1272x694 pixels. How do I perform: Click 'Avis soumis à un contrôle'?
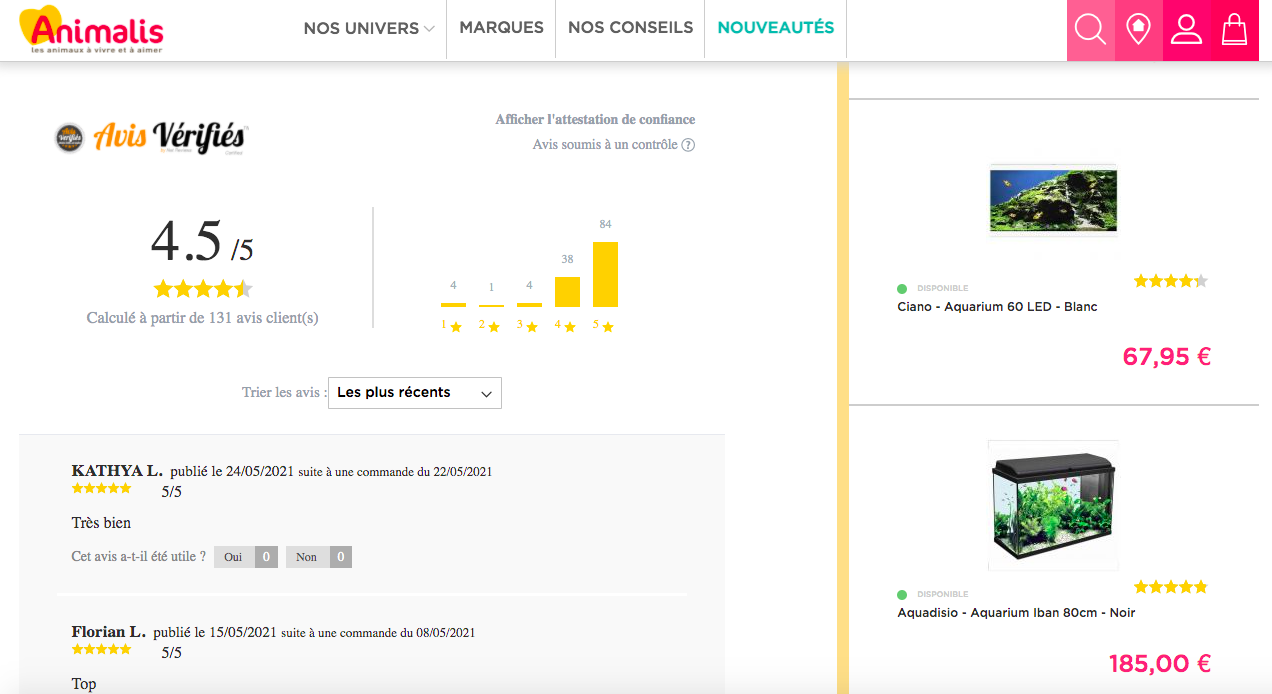(x=605, y=144)
